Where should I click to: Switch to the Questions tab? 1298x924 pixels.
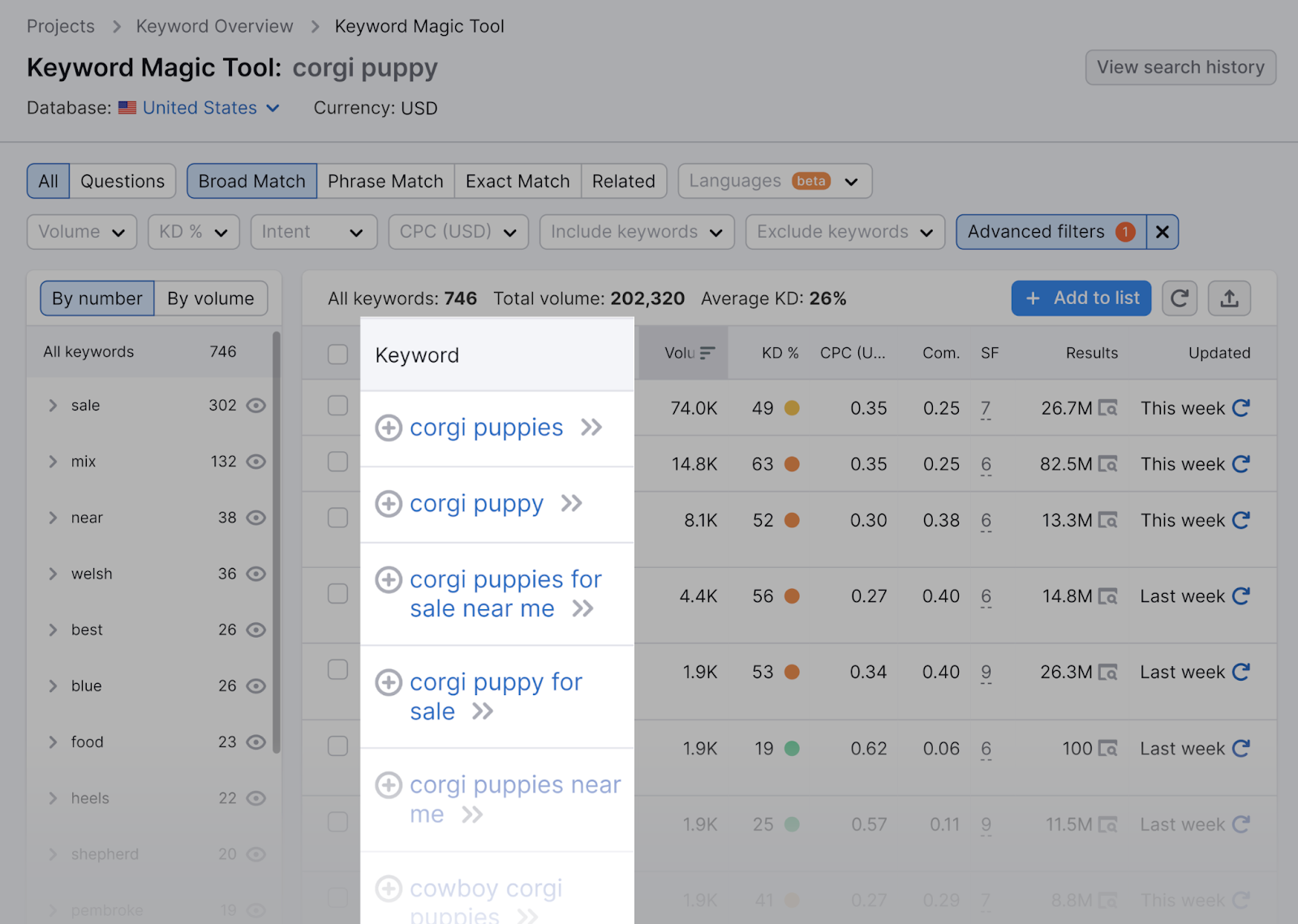122,181
